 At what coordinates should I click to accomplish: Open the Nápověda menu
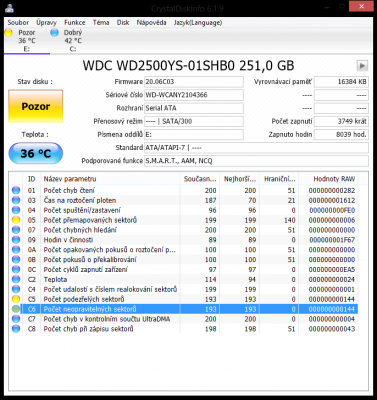click(151, 23)
